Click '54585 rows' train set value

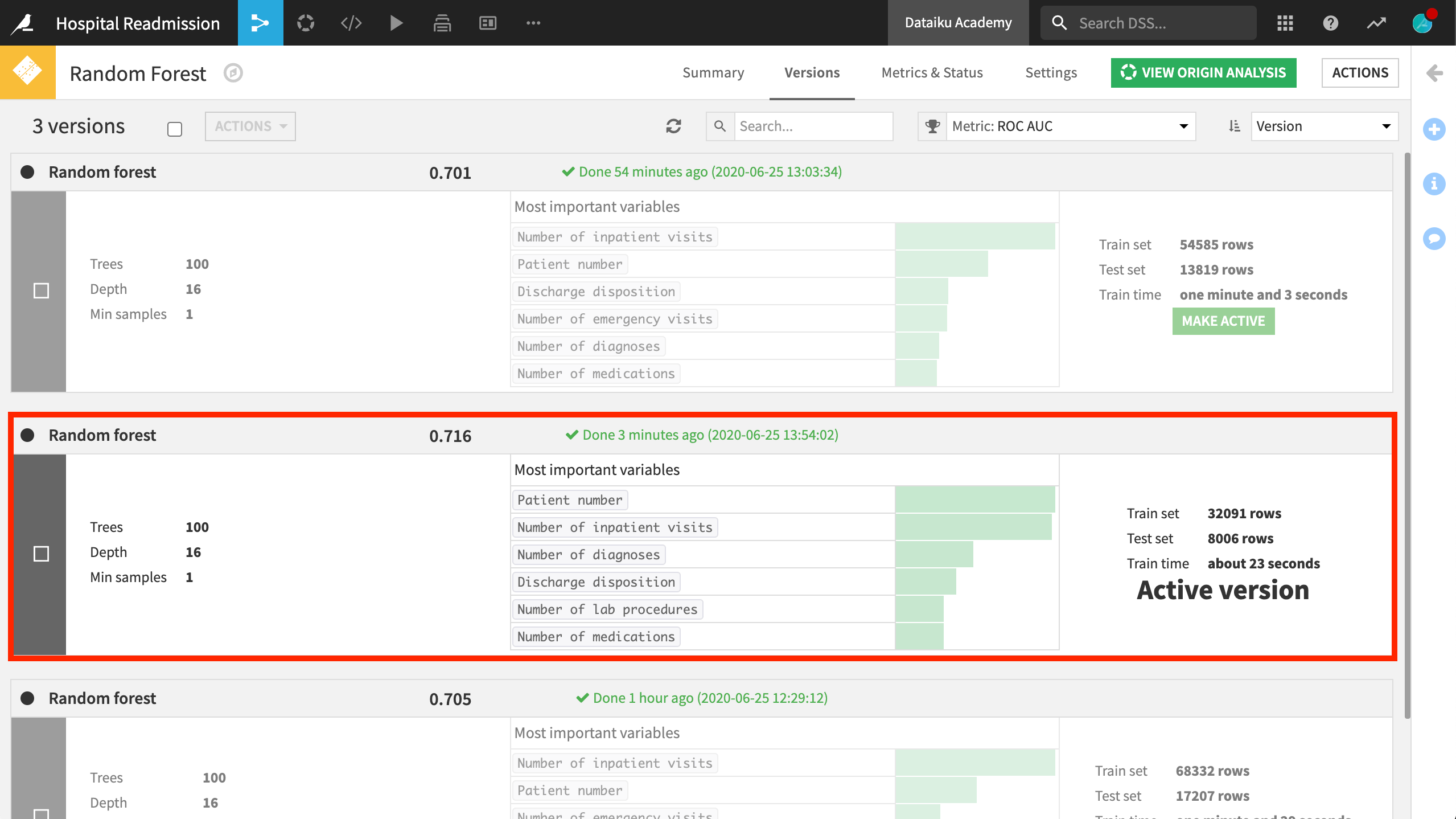click(x=1216, y=244)
